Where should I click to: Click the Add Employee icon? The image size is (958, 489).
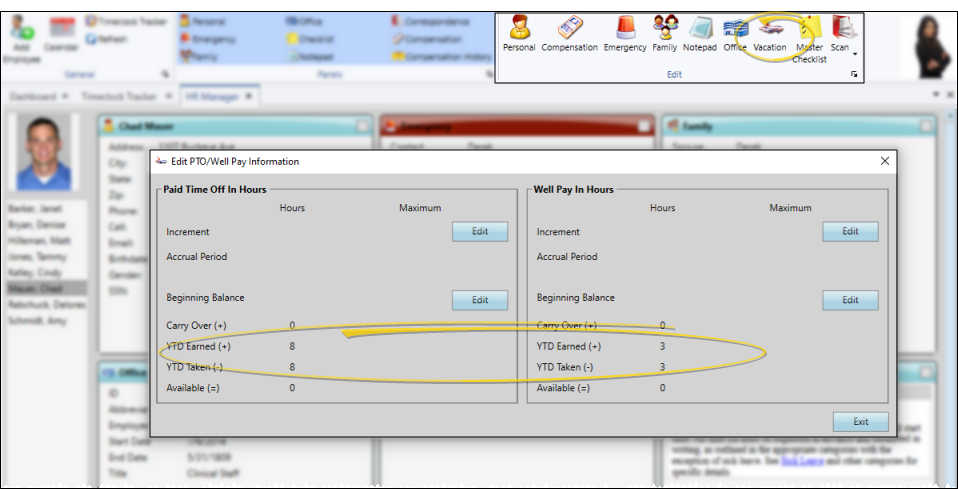[20, 40]
